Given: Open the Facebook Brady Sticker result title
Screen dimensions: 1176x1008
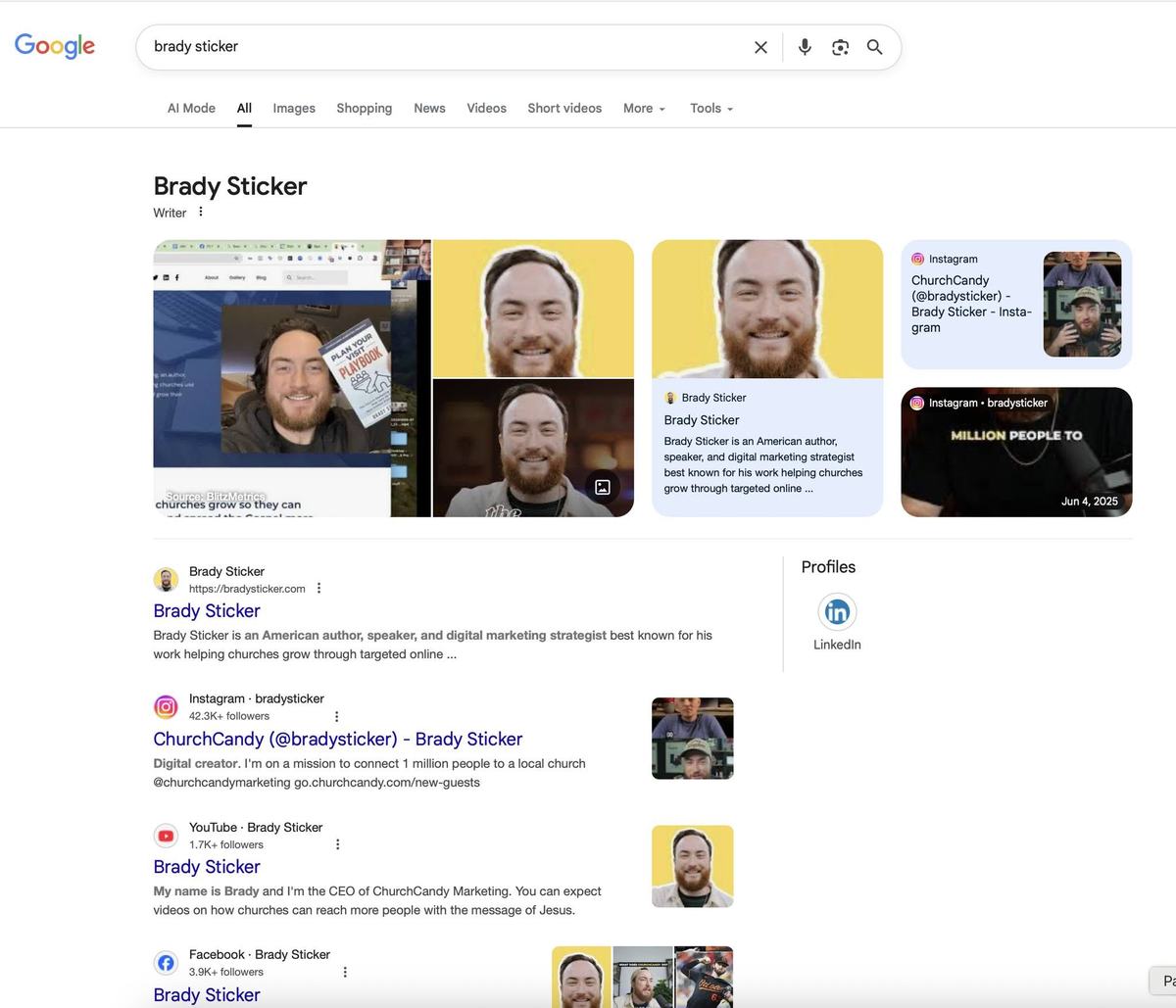Looking at the screenshot, I should [x=207, y=994].
